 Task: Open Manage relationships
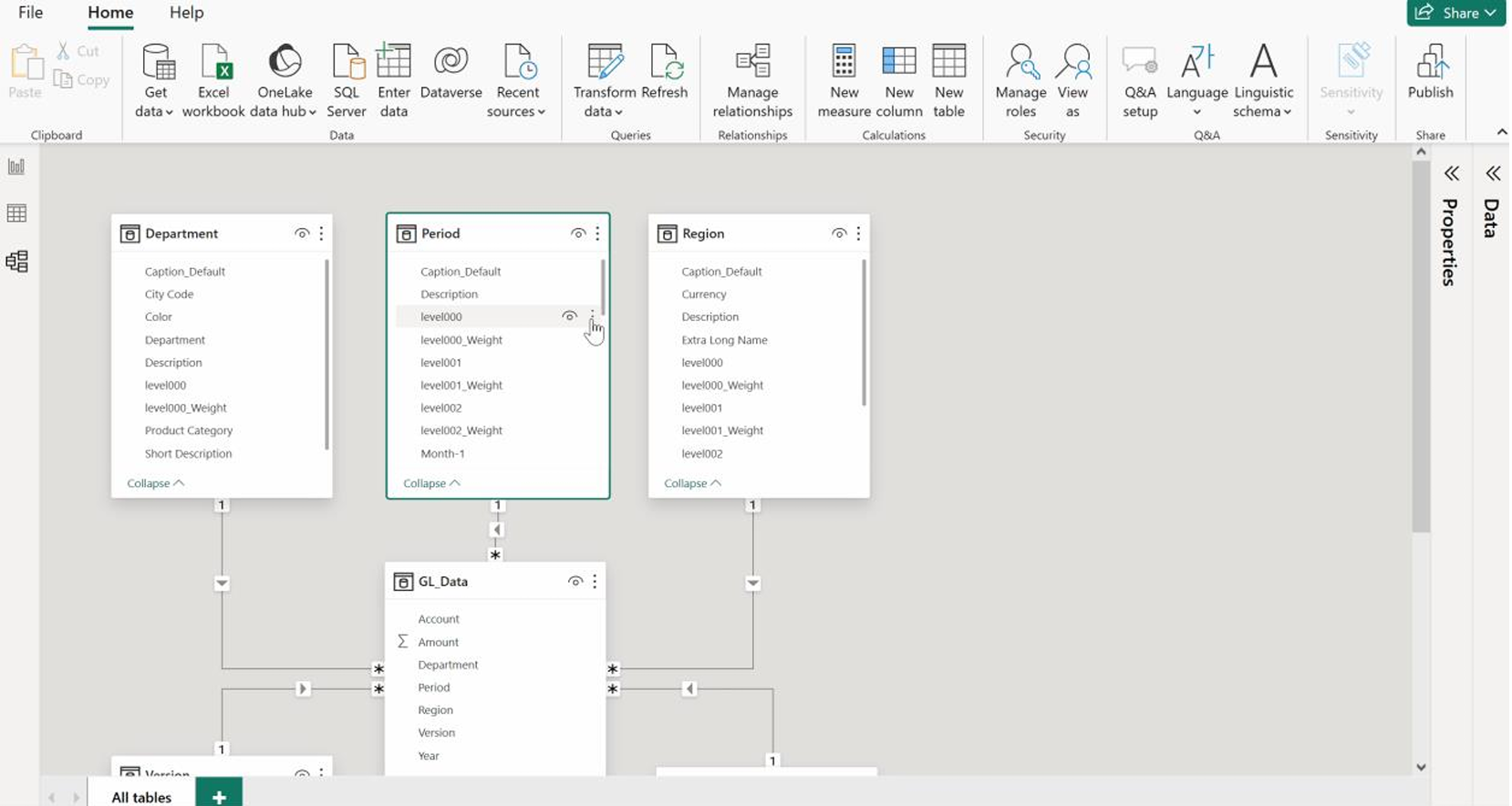(x=752, y=81)
